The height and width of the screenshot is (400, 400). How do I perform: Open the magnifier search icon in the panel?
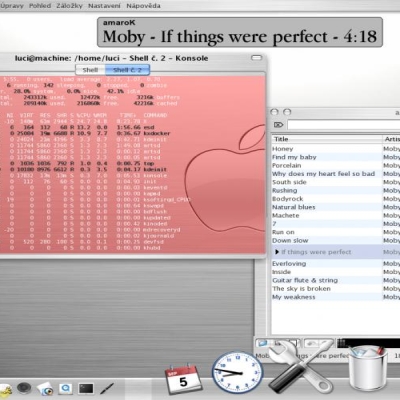pyautogui.click(x=66, y=389)
